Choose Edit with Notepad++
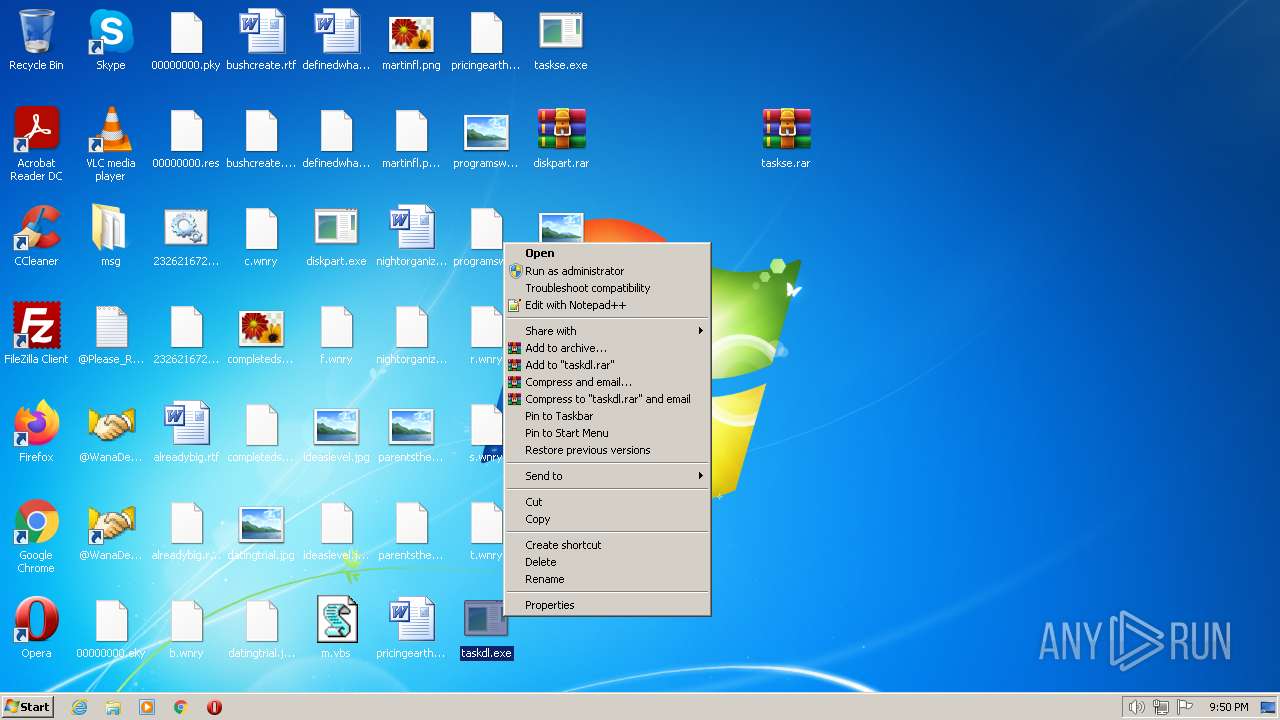 point(607,305)
